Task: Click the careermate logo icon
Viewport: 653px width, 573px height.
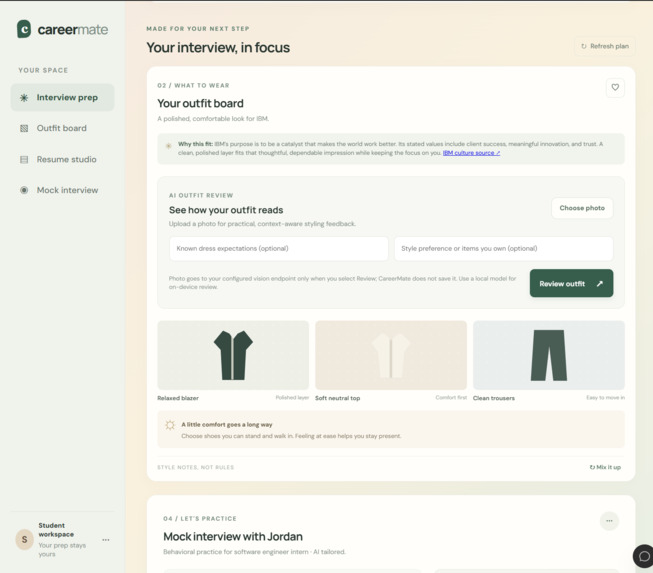Action: point(24,29)
